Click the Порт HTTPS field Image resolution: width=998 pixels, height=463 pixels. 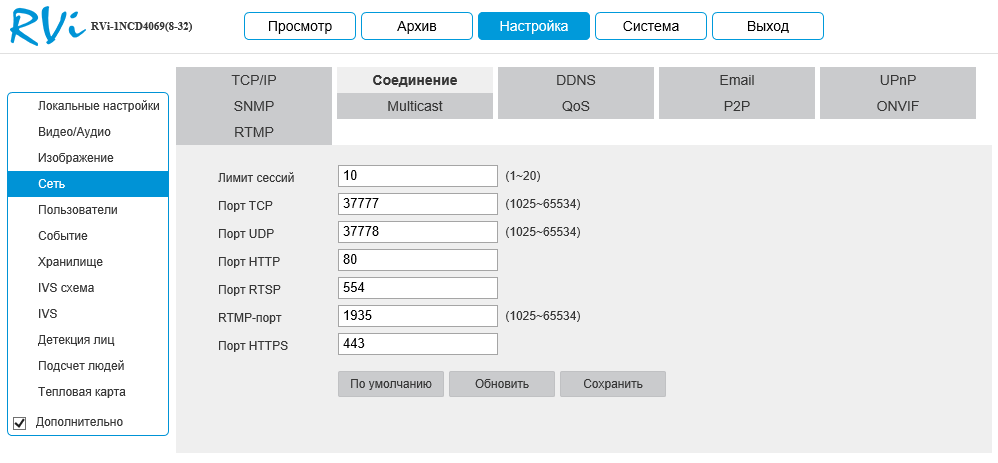417,344
